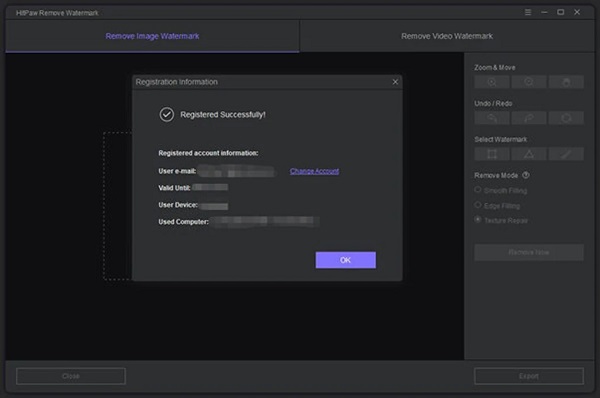600x398 pixels.
Task: Close the HitPaw Remove Watermark window
Action: (577, 12)
